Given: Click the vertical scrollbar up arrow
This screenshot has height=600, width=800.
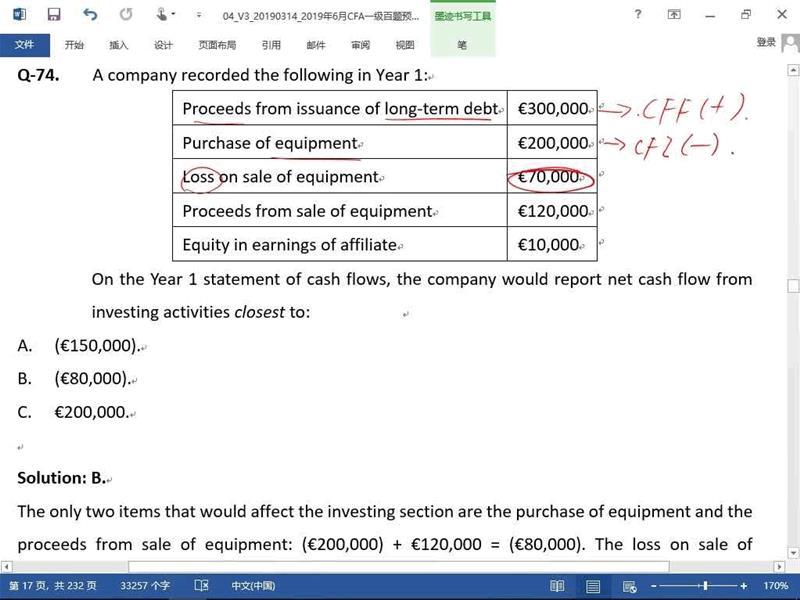Looking at the screenshot, I should [793, 70].
